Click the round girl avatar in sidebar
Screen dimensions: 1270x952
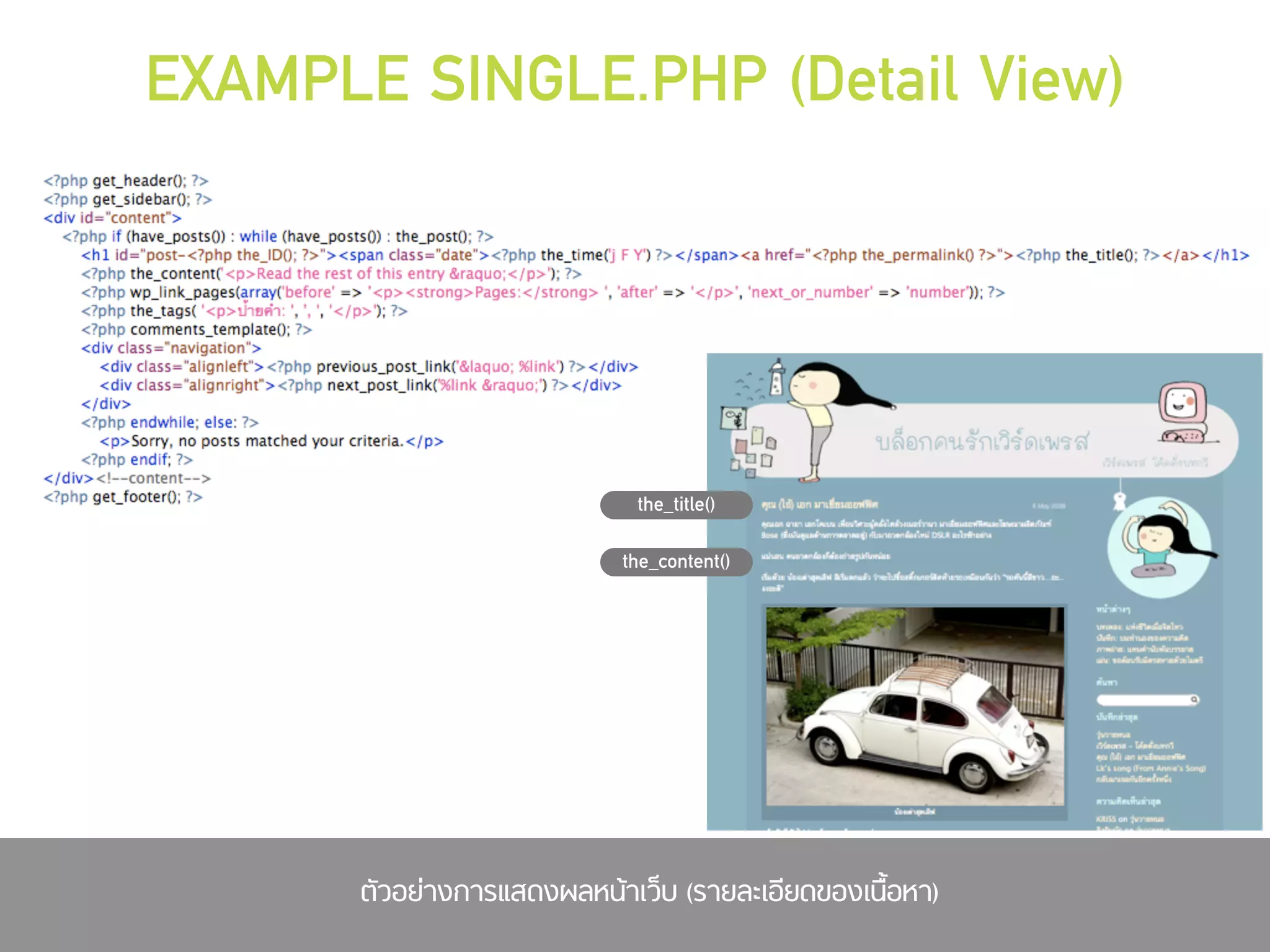click(x=1159, y=547)
